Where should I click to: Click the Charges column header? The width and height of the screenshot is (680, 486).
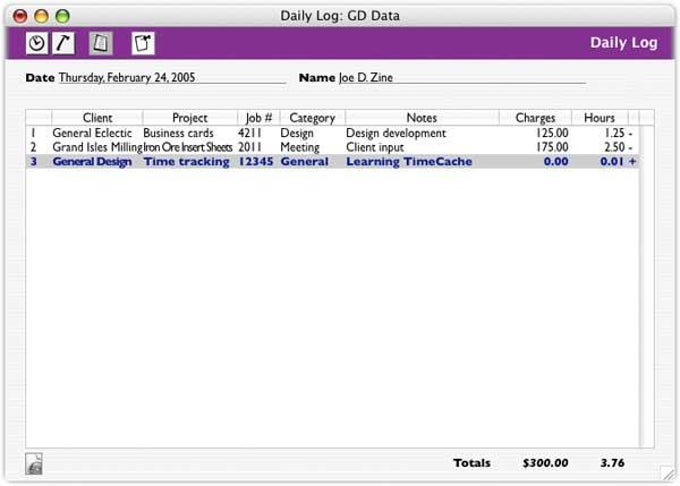click(535, 118)
